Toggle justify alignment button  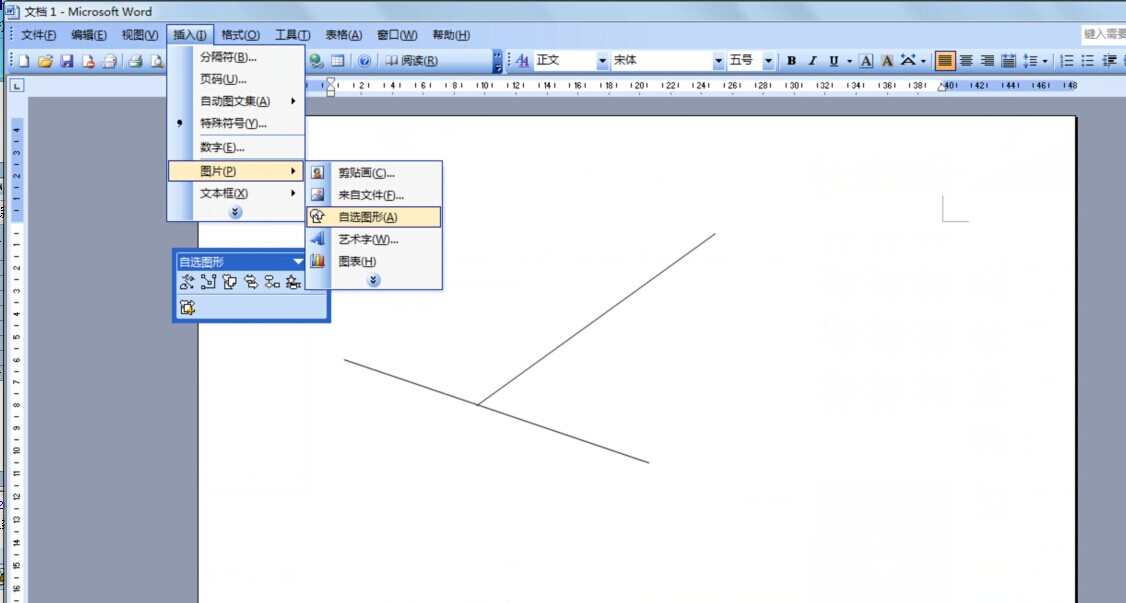pyautogui.click(x=944, y=61)
